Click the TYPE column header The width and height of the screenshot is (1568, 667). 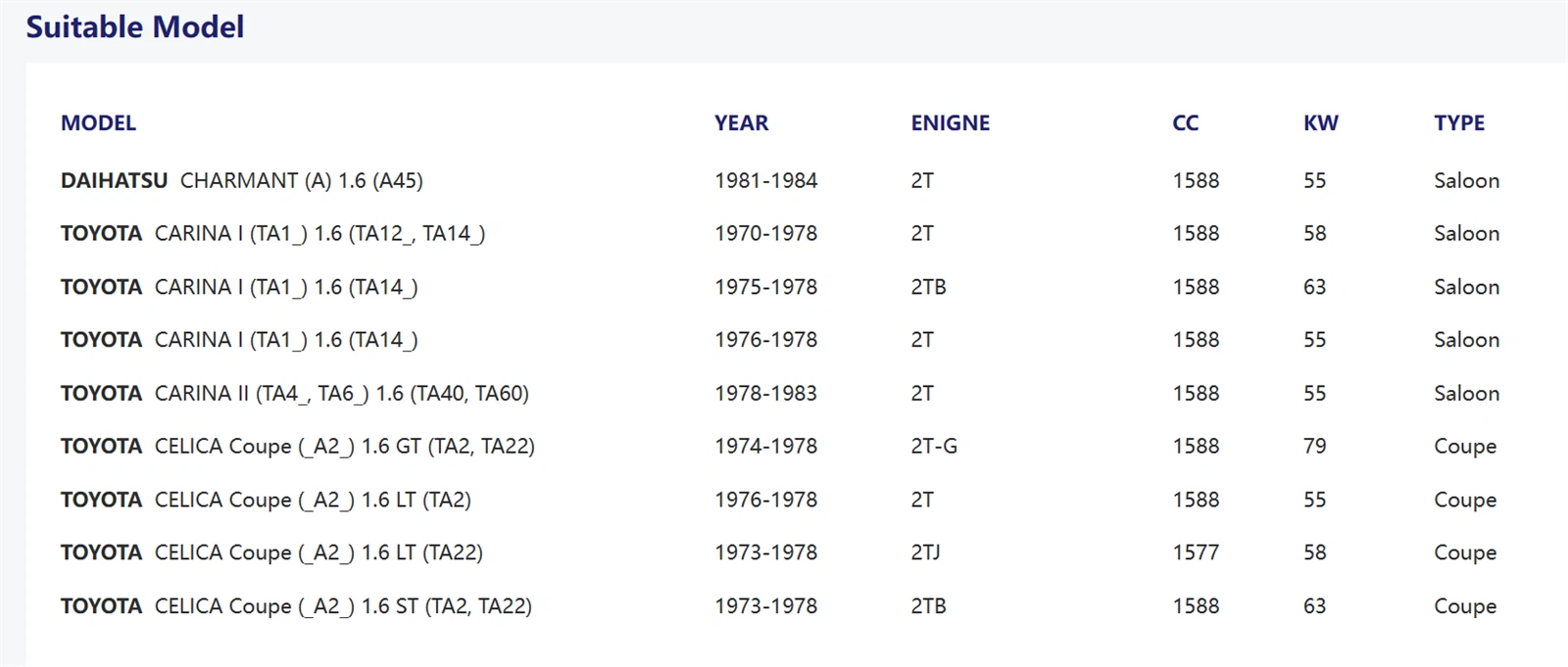1459,123
